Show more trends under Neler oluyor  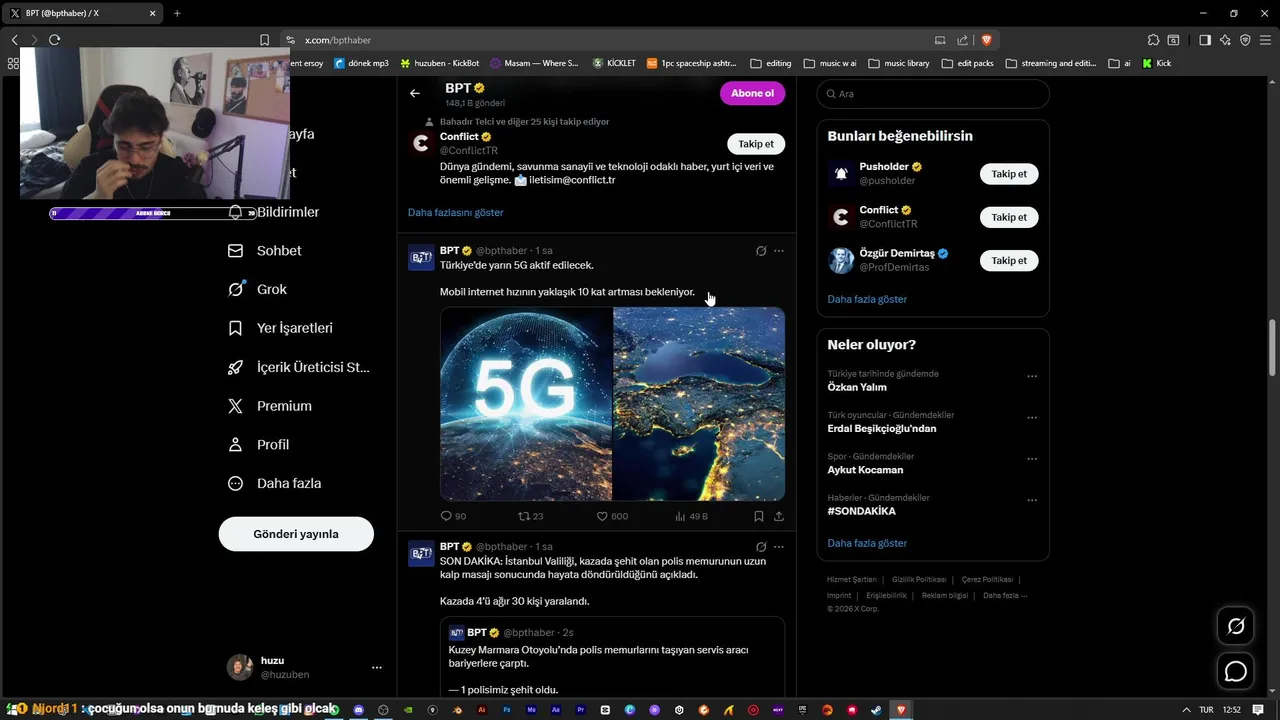point(867,543)
